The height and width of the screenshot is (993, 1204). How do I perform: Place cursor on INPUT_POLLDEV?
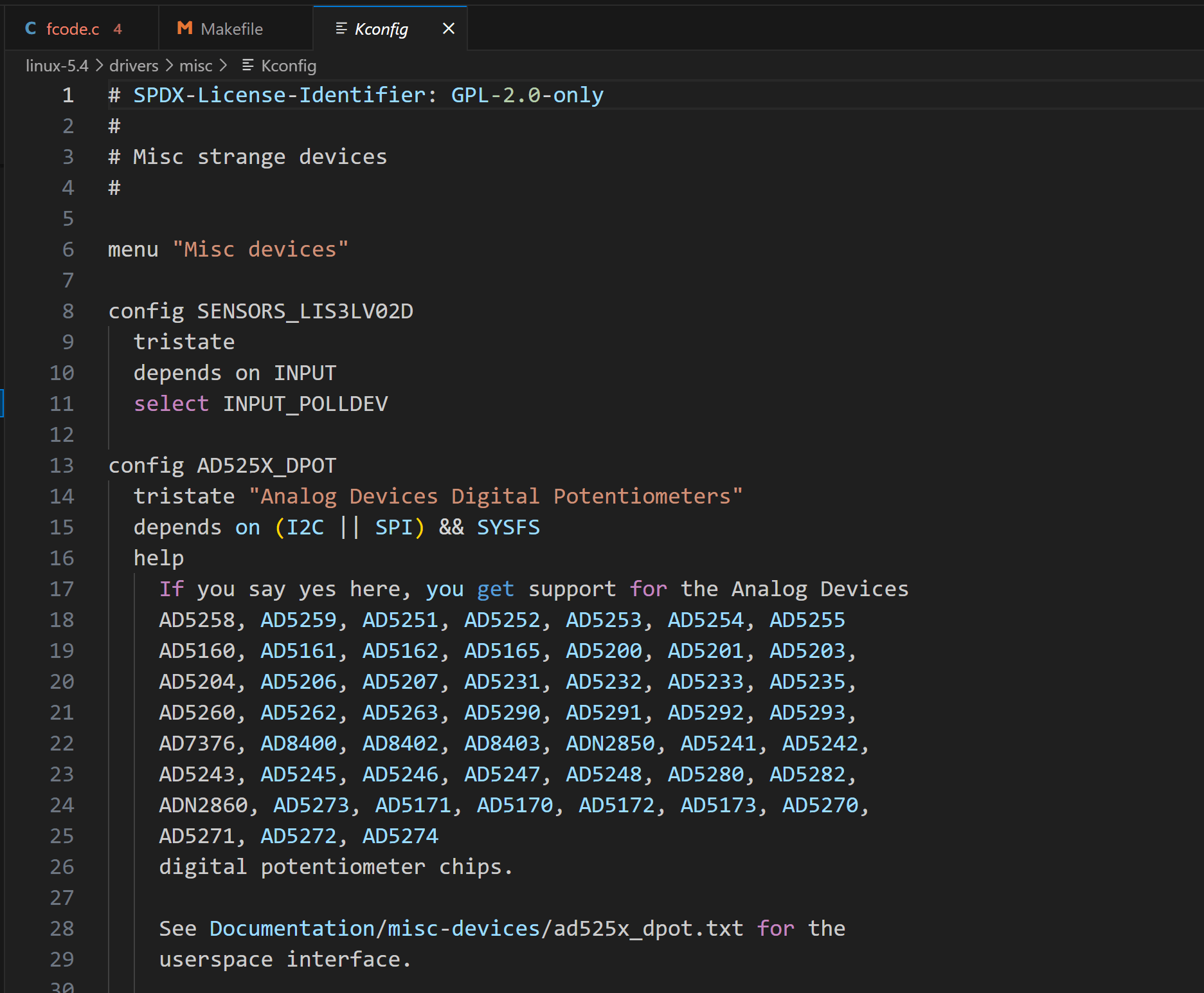pyautogui.click(x=305, y=404)
